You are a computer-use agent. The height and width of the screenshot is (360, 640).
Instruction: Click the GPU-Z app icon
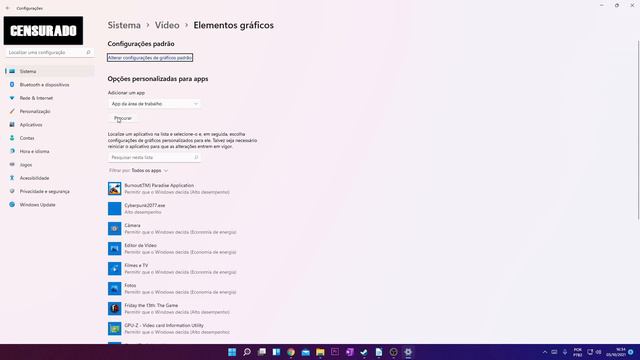[115, 329]
